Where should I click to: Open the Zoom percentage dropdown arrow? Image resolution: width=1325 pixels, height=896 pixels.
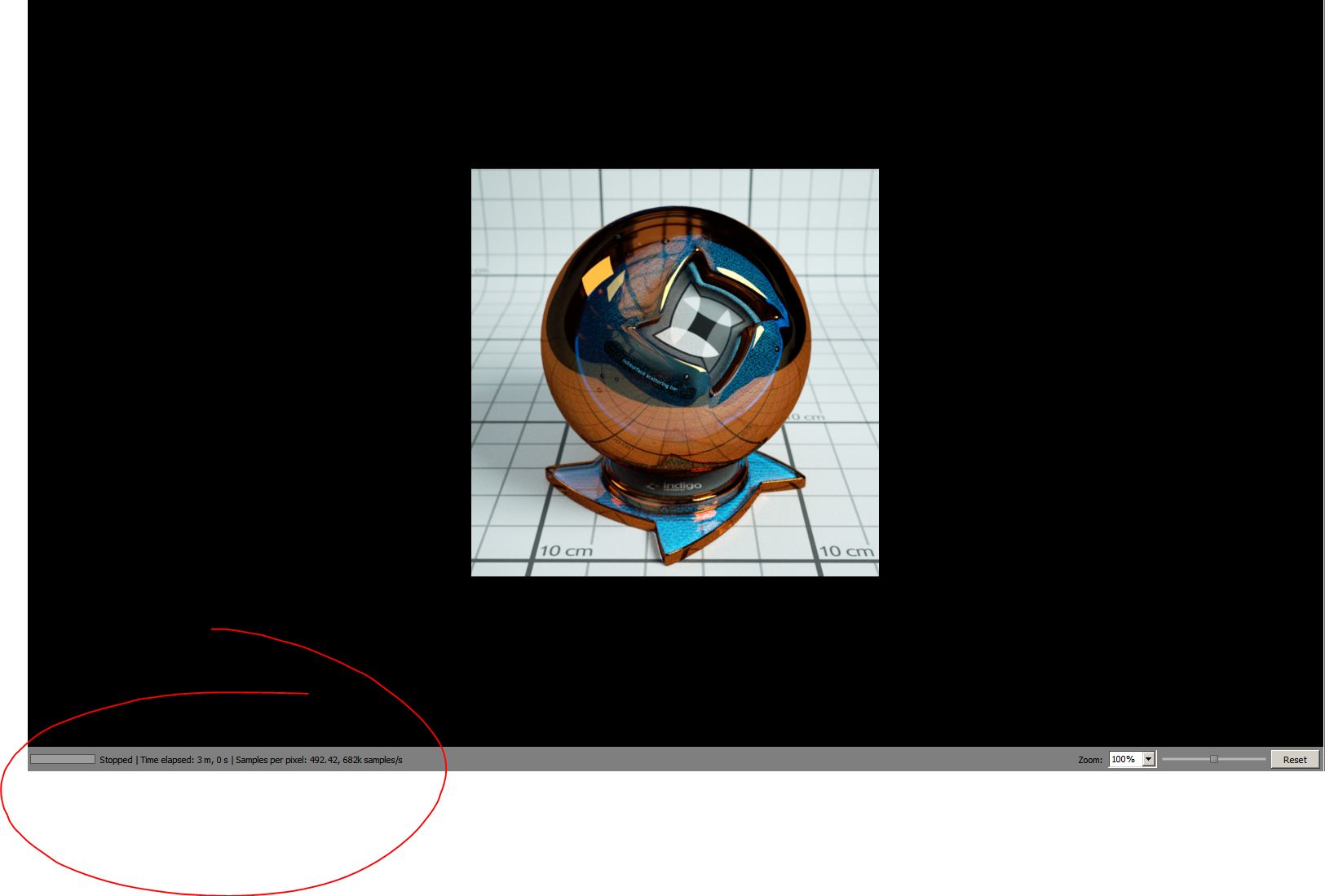(1148, 760)
